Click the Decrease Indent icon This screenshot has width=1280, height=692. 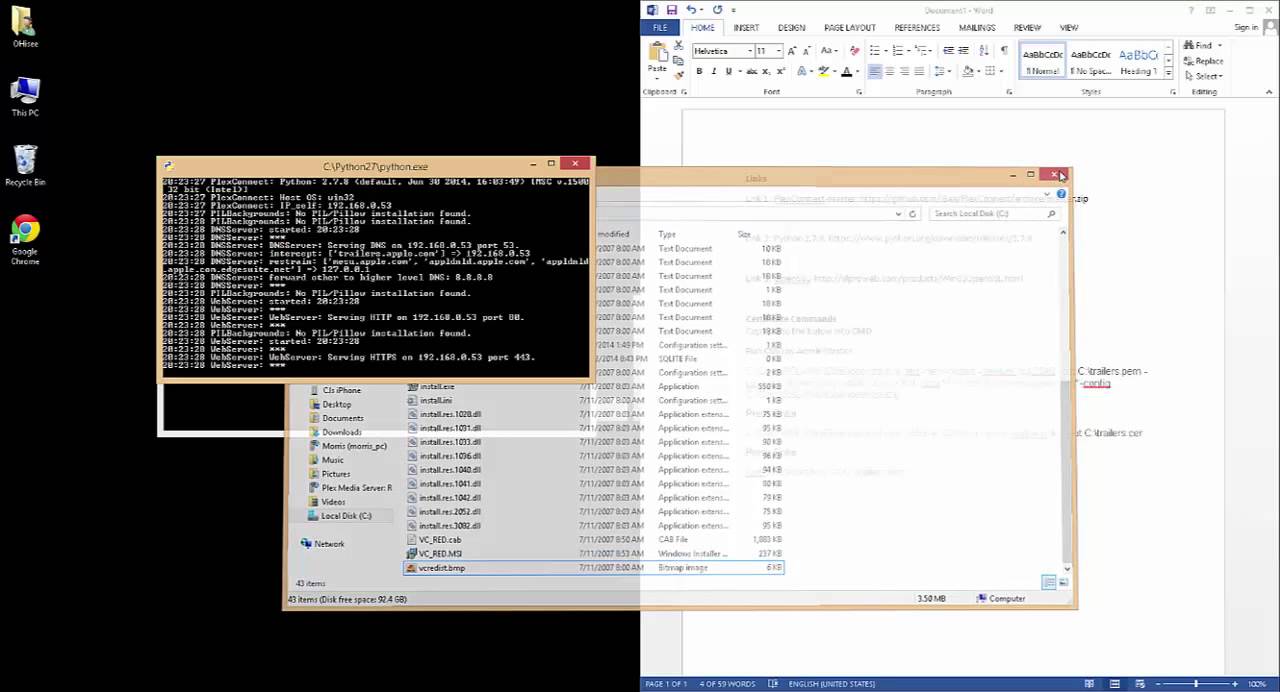(x=949, y=51)
